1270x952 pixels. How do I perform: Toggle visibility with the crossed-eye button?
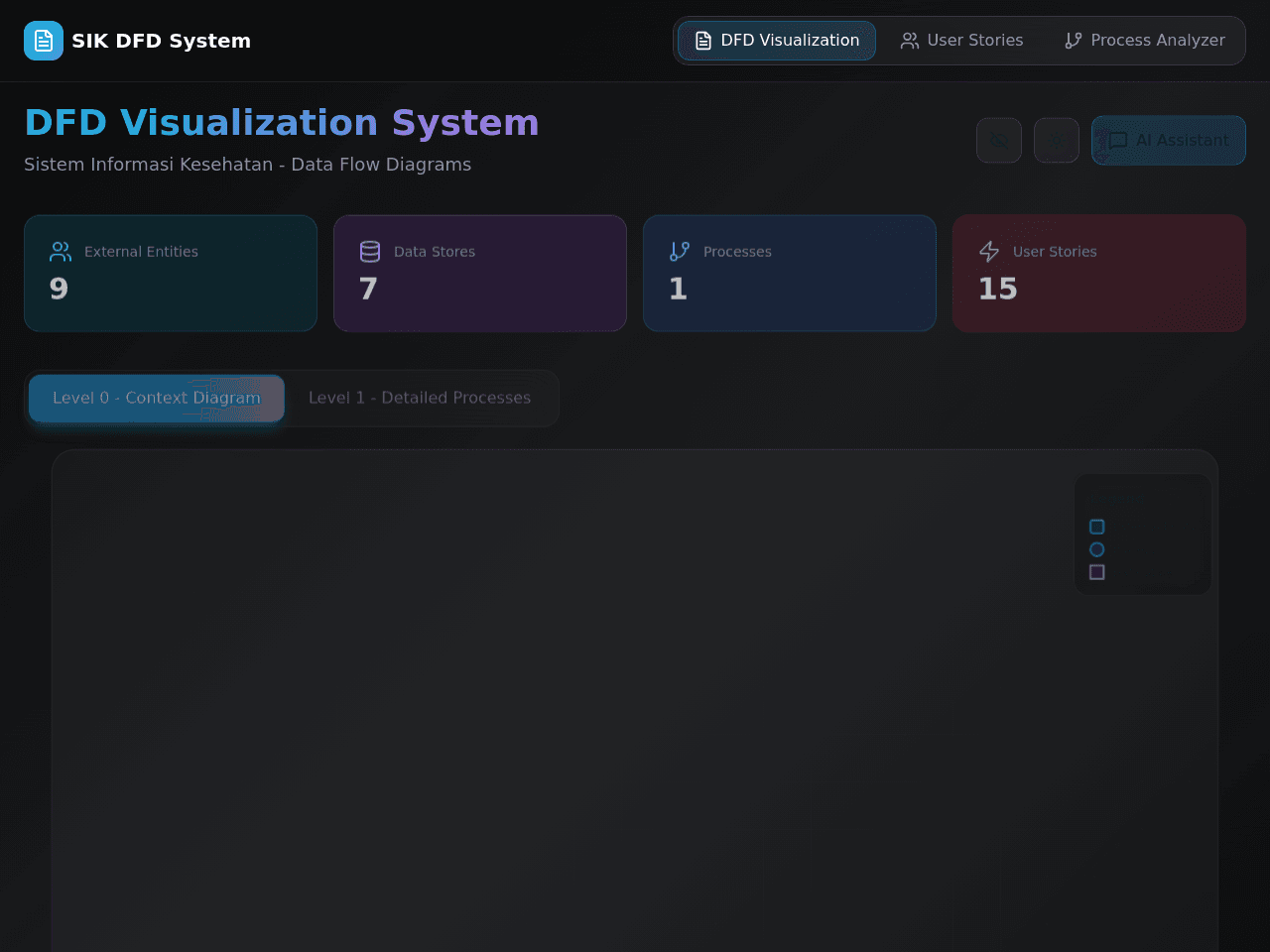999,140
